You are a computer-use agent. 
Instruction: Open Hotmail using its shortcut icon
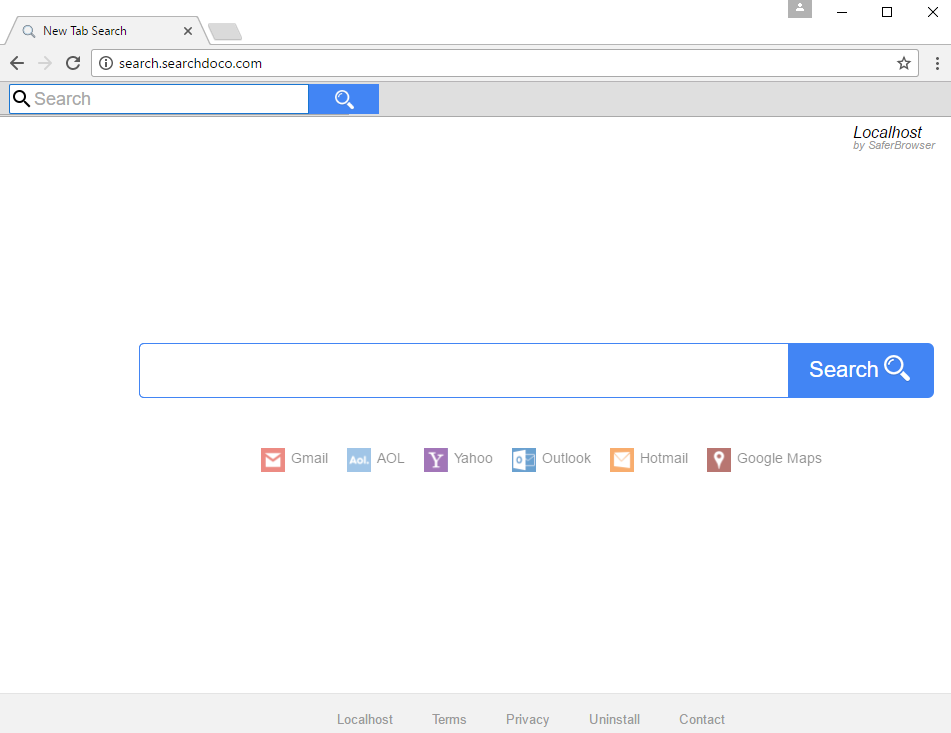pos(622,459)
